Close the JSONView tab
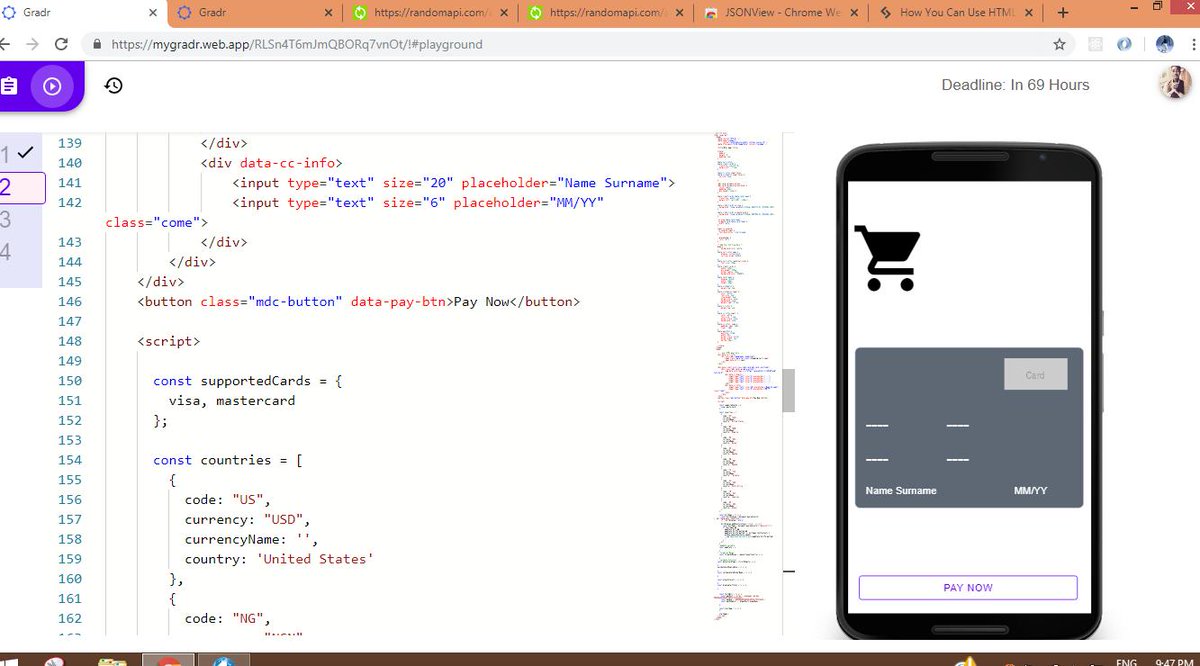The image size is (1200, 666). click(856, 13)
